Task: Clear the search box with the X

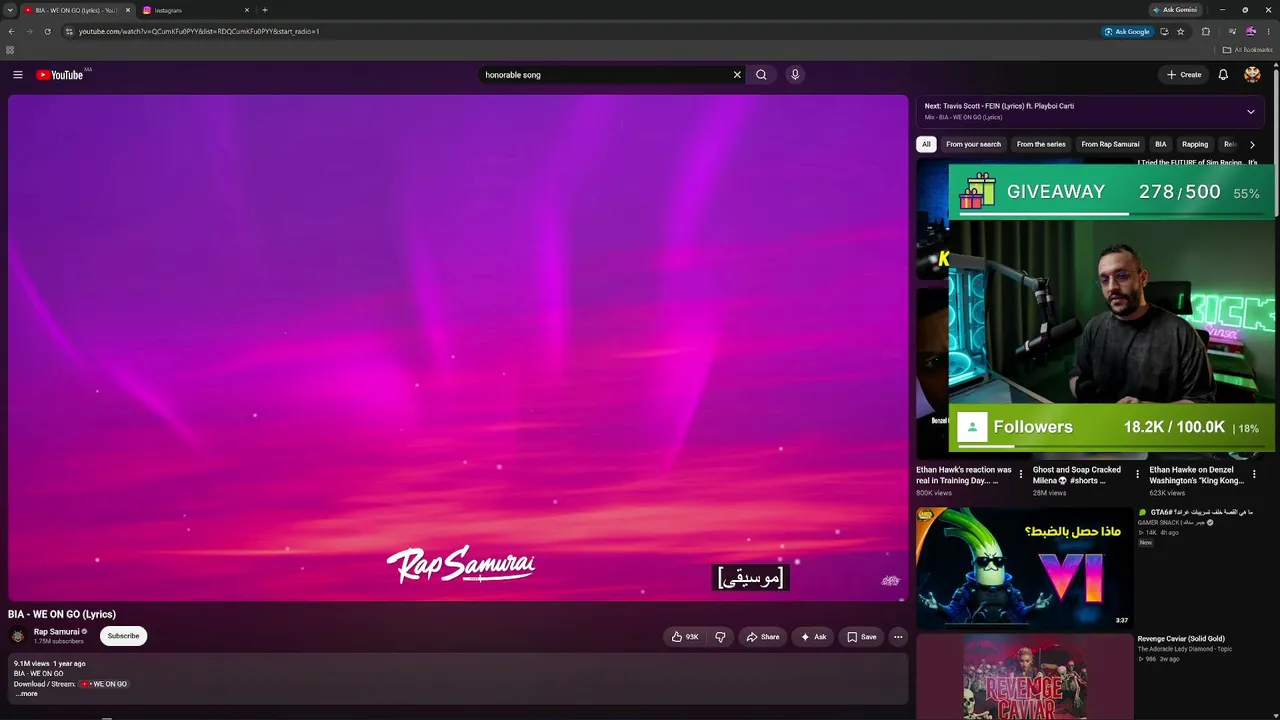Action: pyautogui.click(x=737, y=75)
